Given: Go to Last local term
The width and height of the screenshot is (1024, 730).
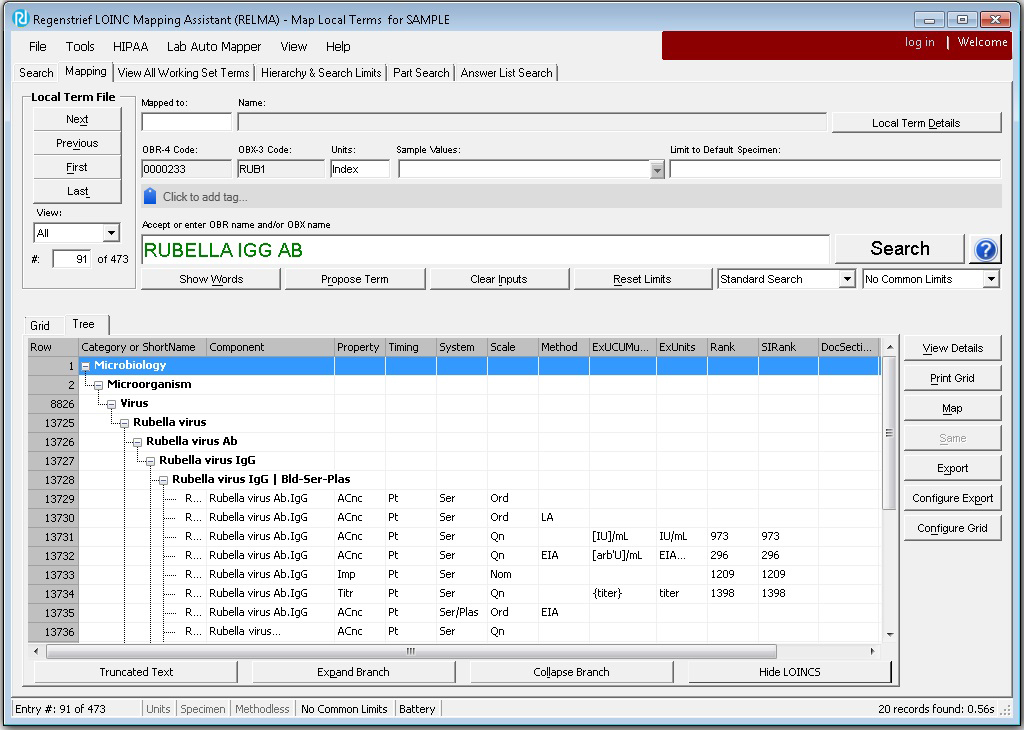Looking at the screenshot, I should point(77,191).
